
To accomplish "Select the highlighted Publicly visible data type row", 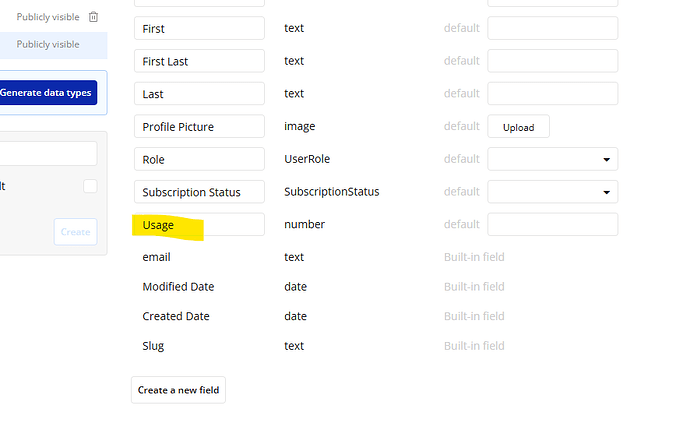I will coord(48,45).
